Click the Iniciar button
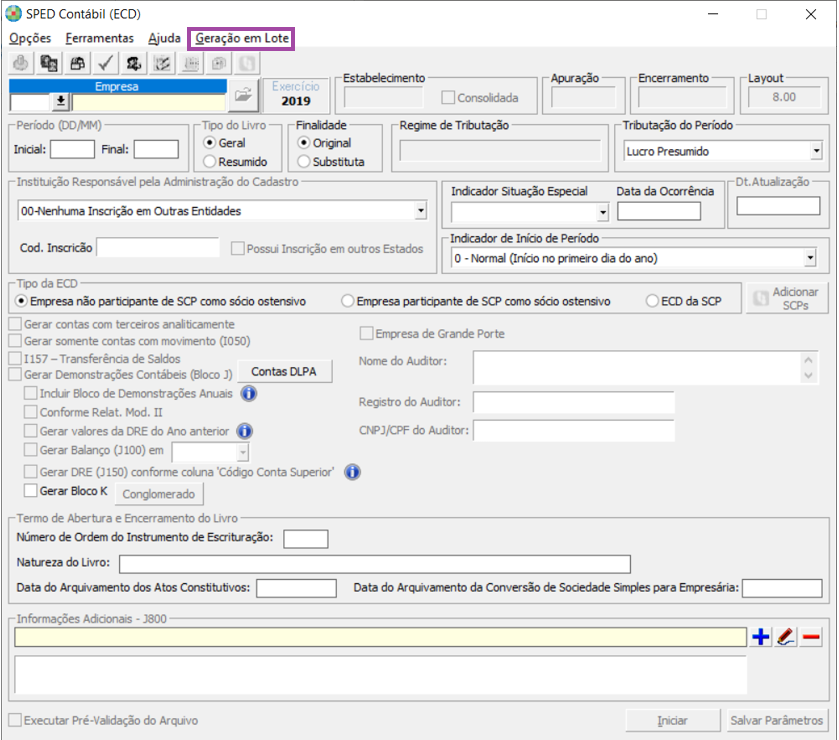 click(x=673, y=721)
